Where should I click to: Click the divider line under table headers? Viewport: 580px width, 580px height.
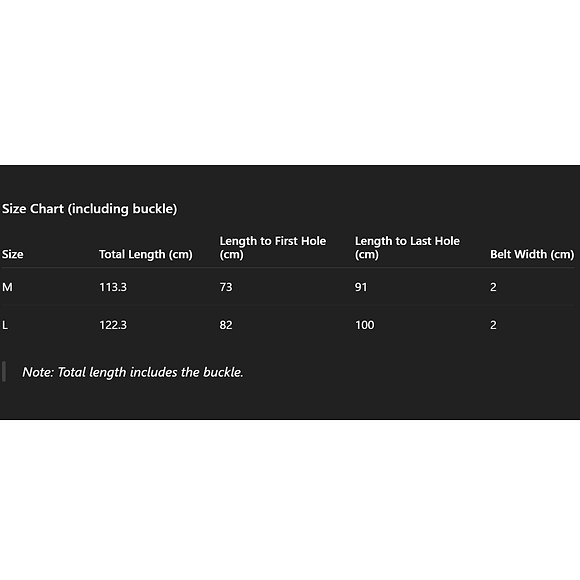(288, 267)
